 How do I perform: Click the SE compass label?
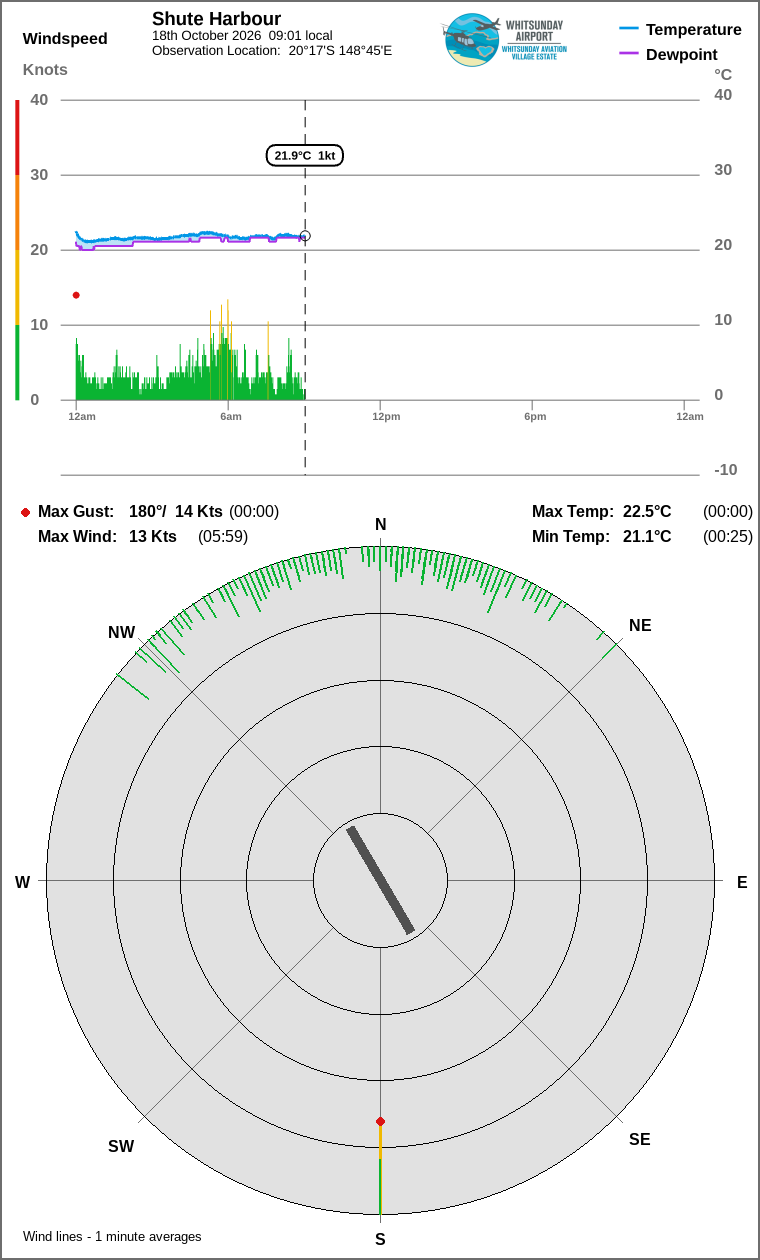pos(640,1140)
